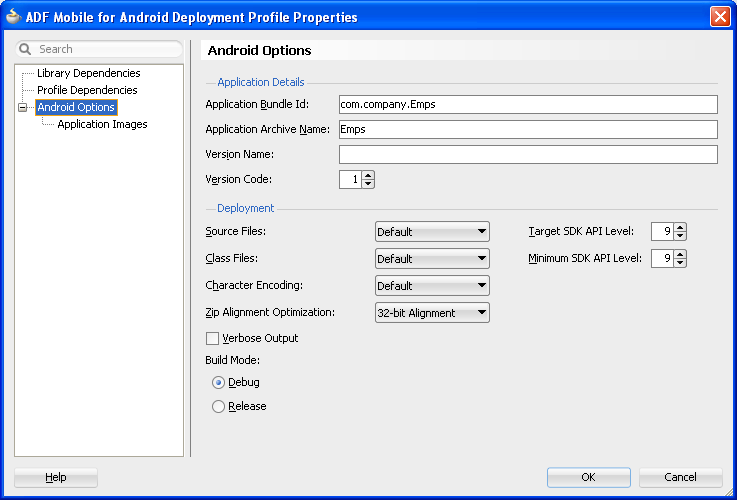Decrease the Minimum SDK API Level

point(680,262)
